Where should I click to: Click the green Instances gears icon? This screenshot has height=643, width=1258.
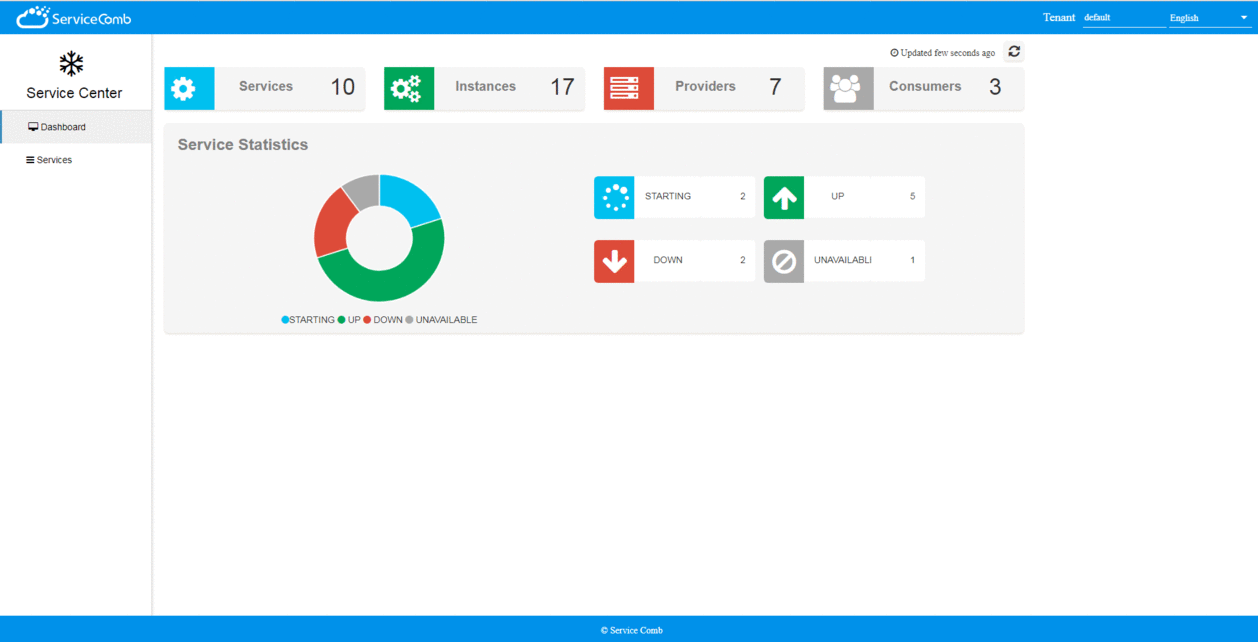point(409,88)
